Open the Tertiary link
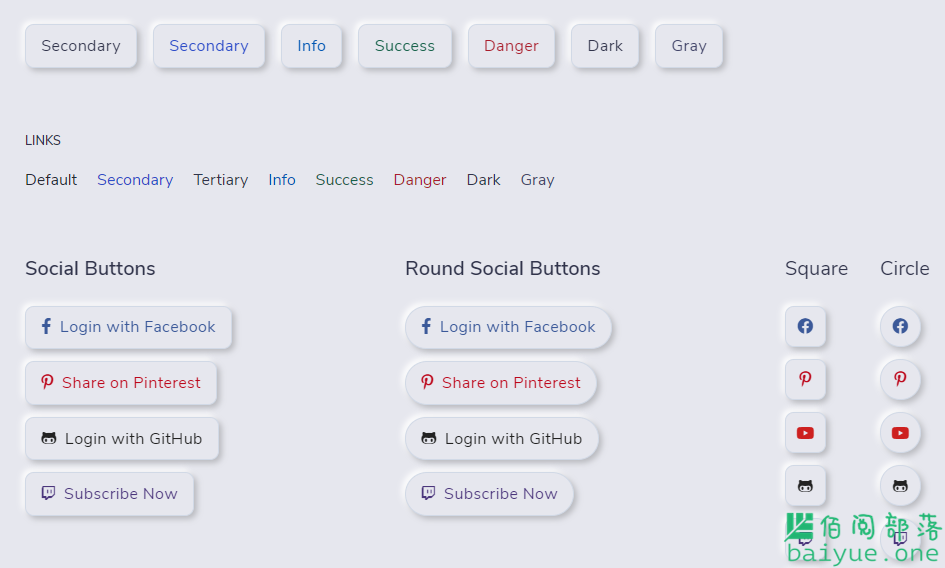 pos(221,180)
